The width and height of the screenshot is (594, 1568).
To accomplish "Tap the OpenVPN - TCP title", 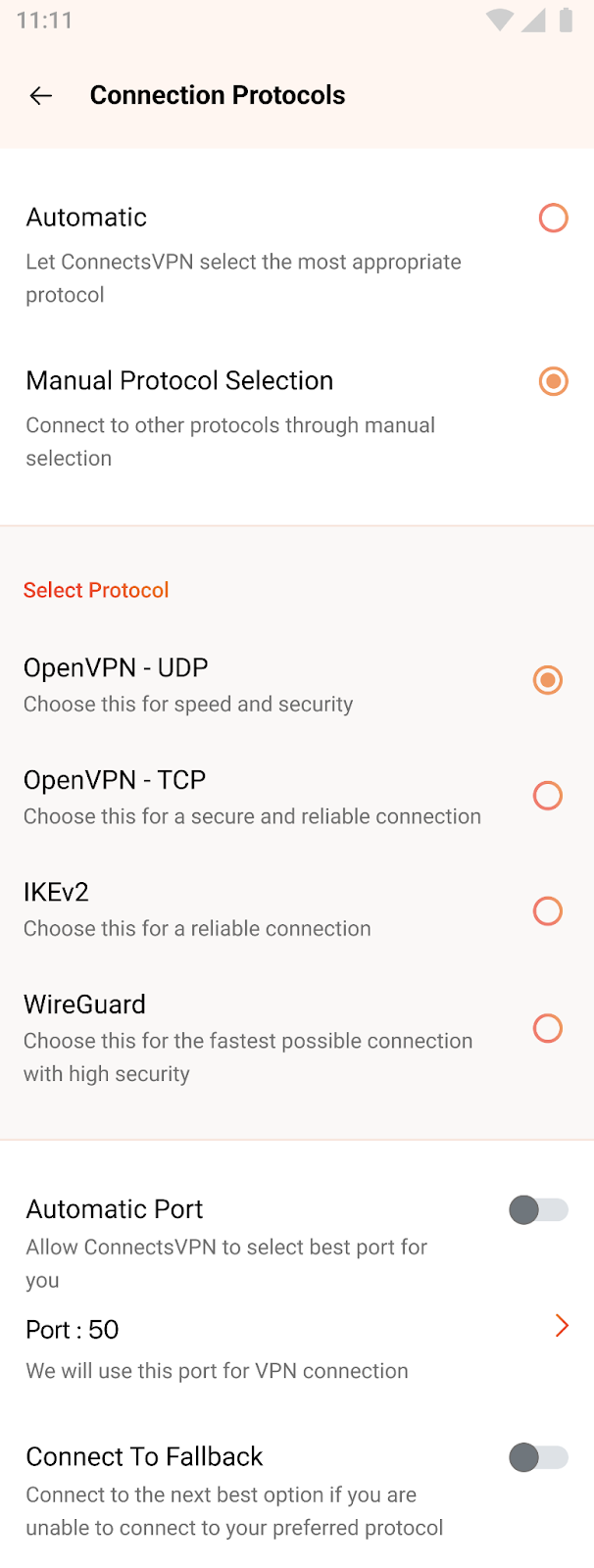I will click(115, 780).
